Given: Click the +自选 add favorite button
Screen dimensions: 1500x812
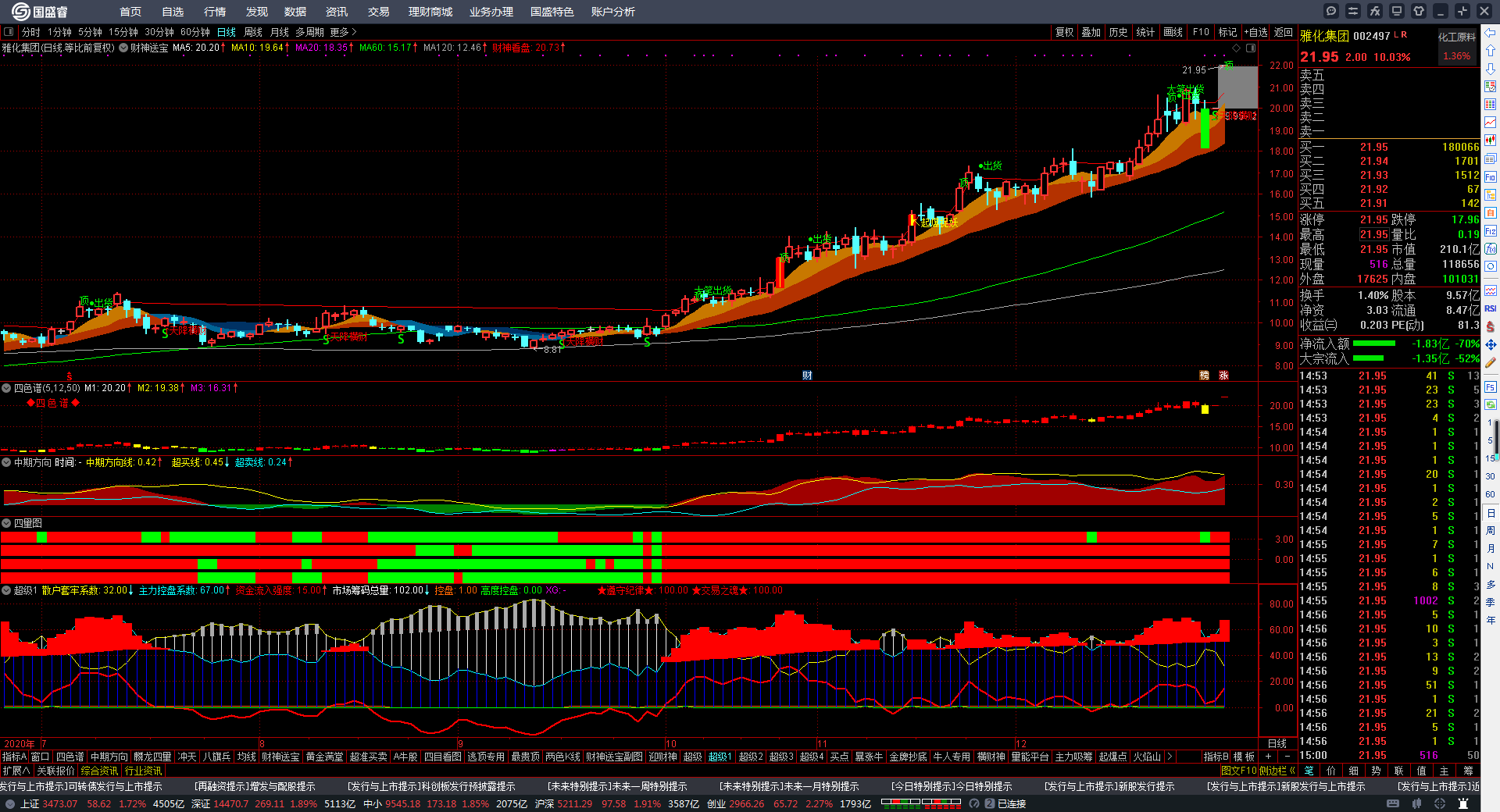Looking at the screenshot, I should point(1256,32).
